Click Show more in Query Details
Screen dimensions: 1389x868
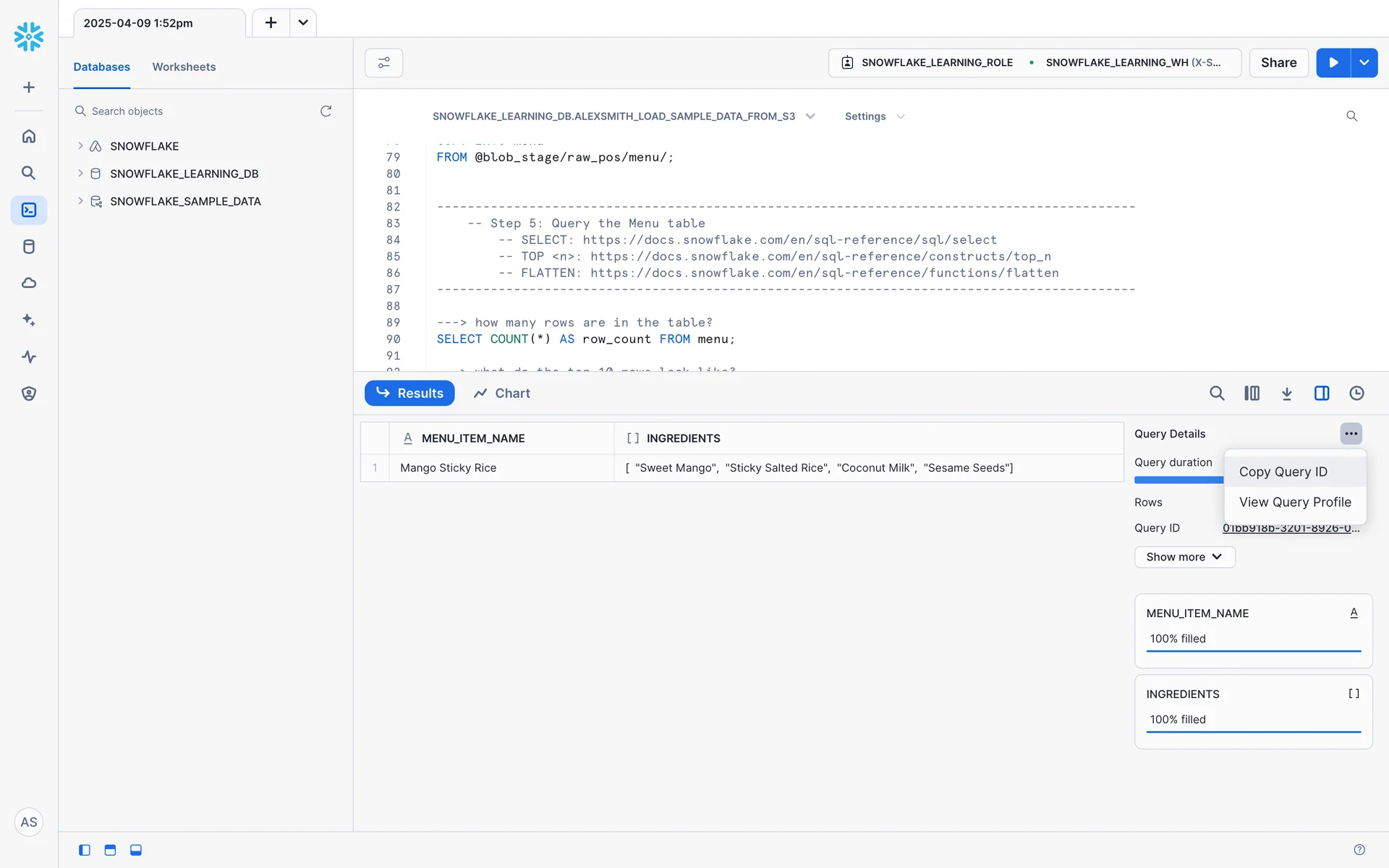click(x=1184, y=557)
